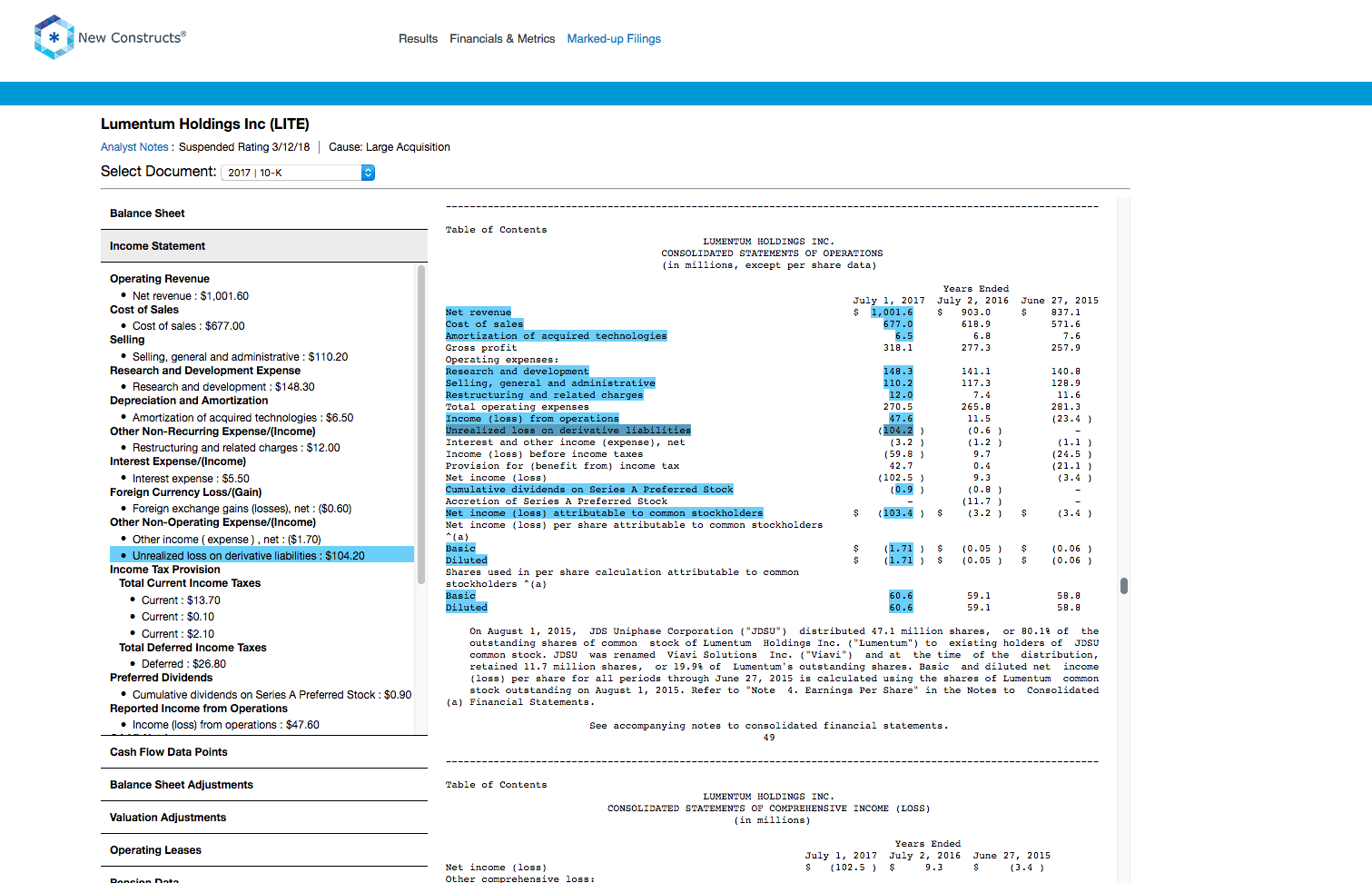The image size is (1372, 883).
Task: Click the Income Tax Provision heading
Action: click(165, 570)
